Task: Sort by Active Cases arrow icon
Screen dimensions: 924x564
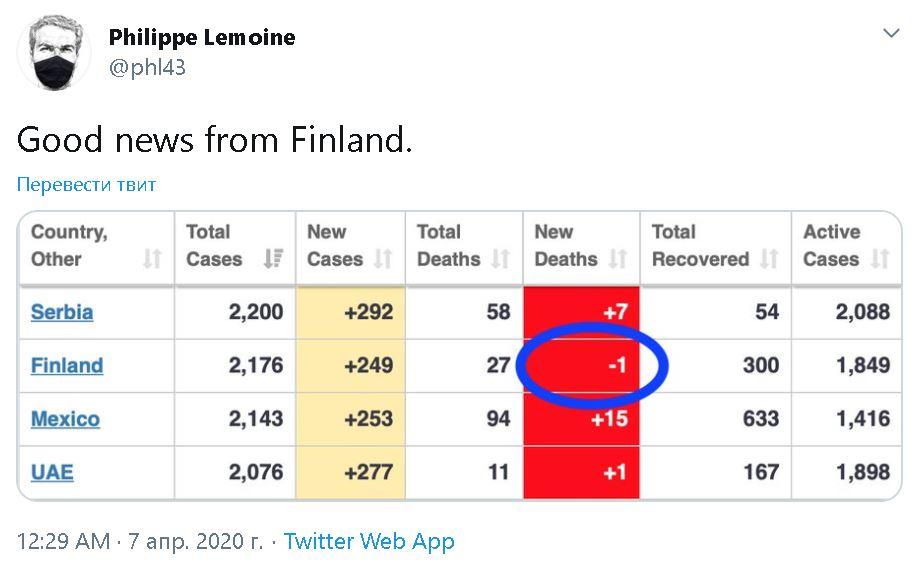Action: click(880, 260)
